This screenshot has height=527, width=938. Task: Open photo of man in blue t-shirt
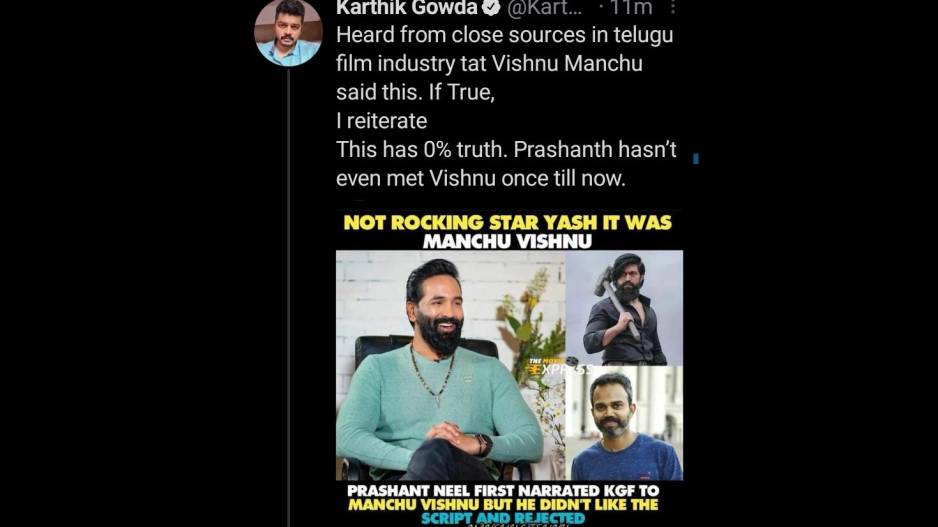(624, 423)
